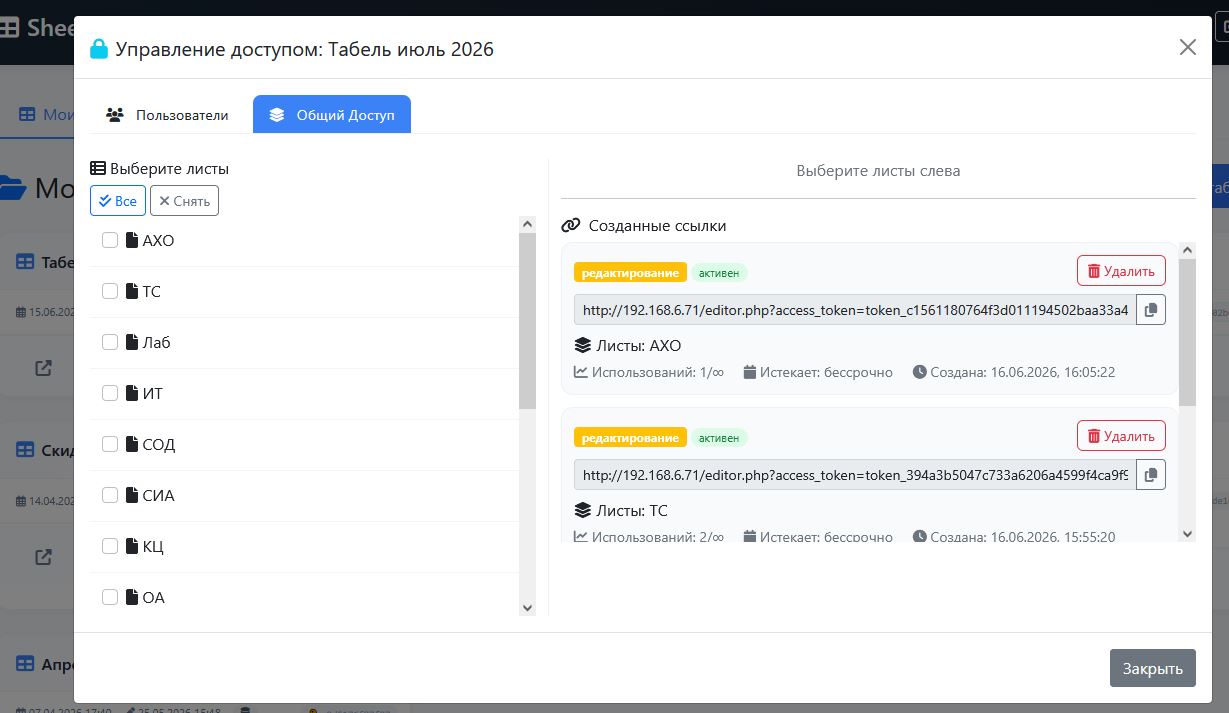Click the Sheets logo icon behind dialog
The image size is (1229, 713).
pos(9,28)
